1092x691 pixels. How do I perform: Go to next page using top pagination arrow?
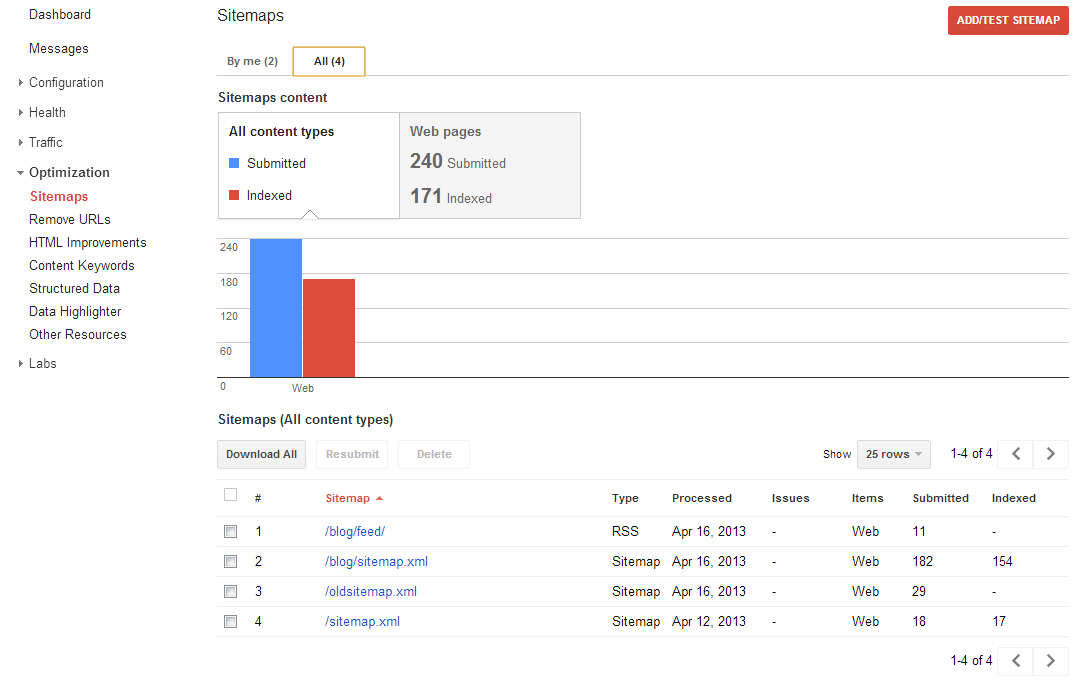point(1051,454)
